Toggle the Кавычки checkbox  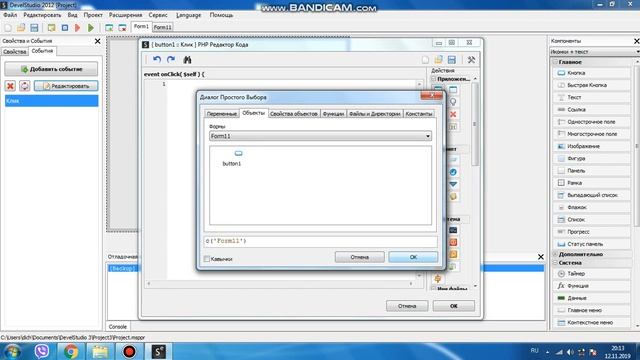[x=207, y=259]
